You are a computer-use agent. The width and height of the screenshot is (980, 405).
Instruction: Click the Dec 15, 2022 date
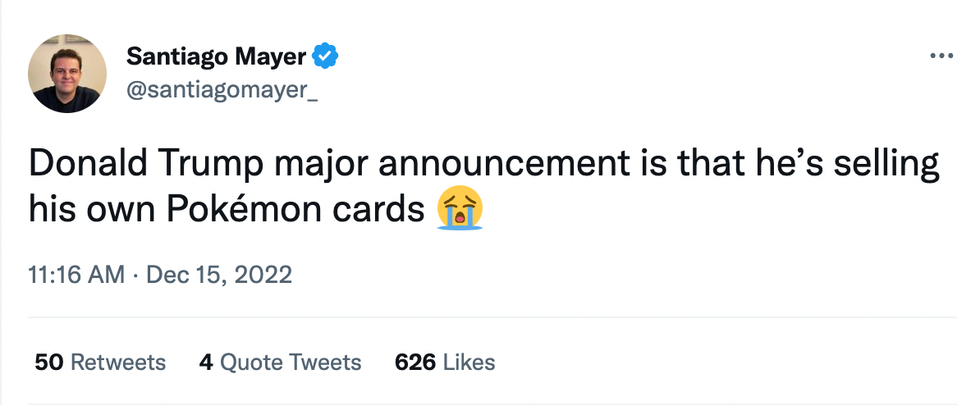coord(219,274)
